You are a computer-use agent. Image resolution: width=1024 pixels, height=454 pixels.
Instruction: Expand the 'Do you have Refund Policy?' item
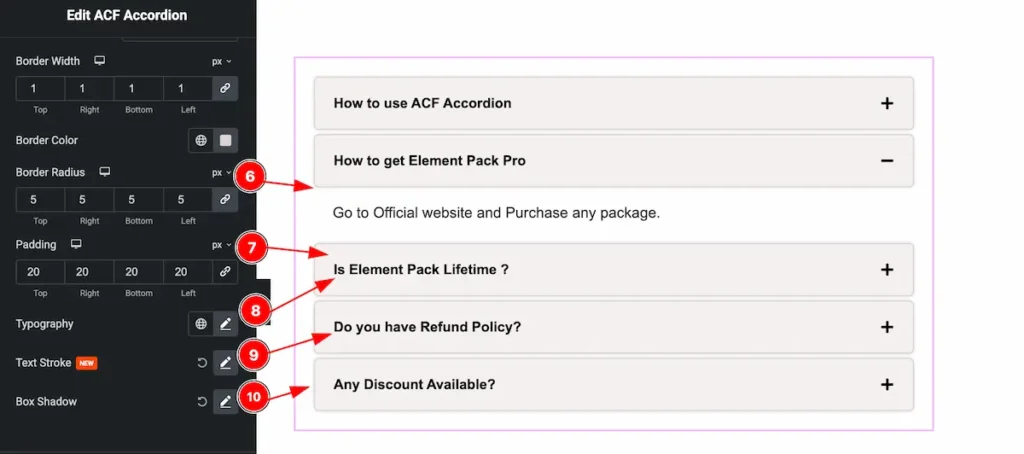click(613, 327)
